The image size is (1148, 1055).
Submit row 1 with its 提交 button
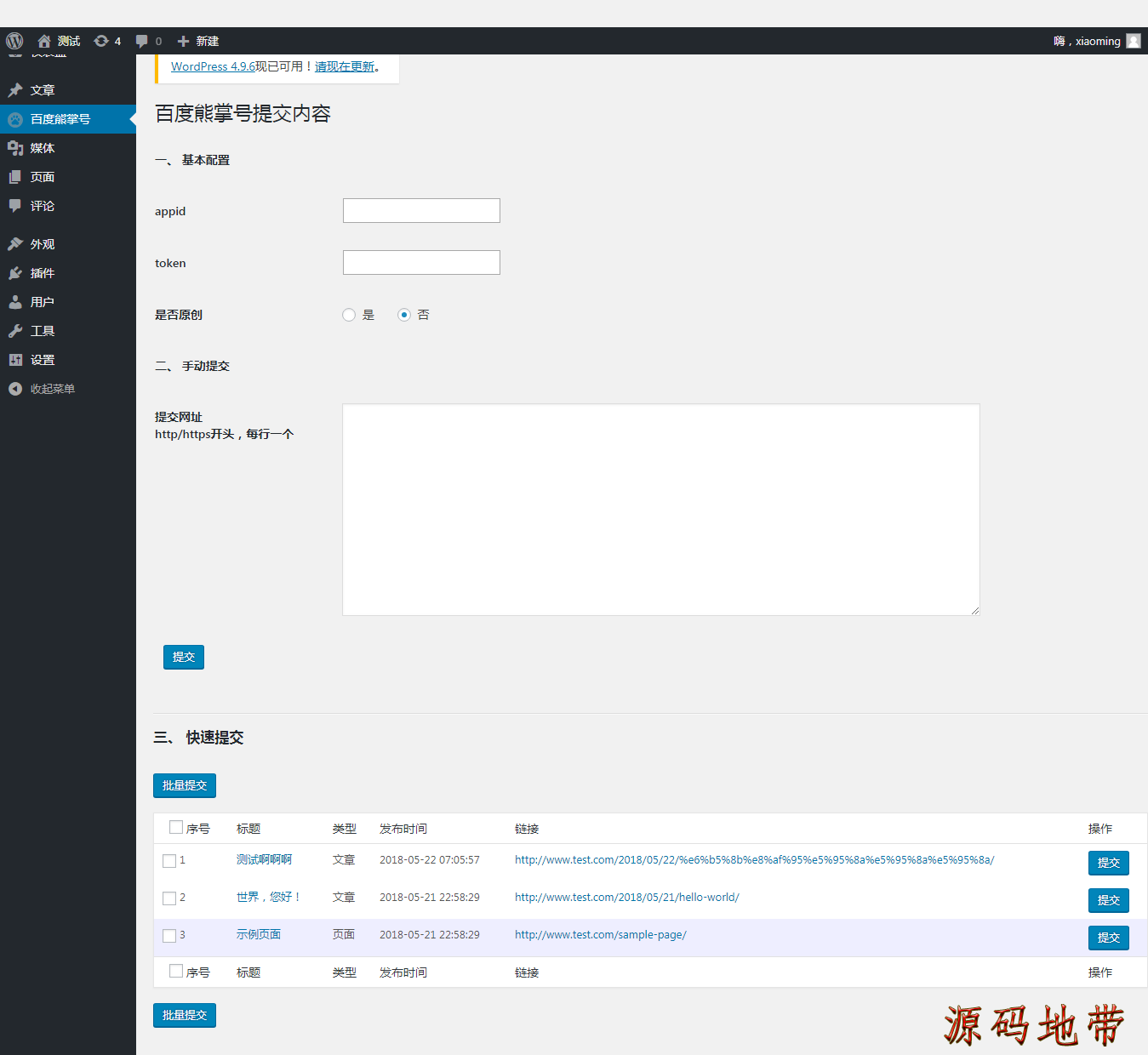click(x=1109, y=863)
